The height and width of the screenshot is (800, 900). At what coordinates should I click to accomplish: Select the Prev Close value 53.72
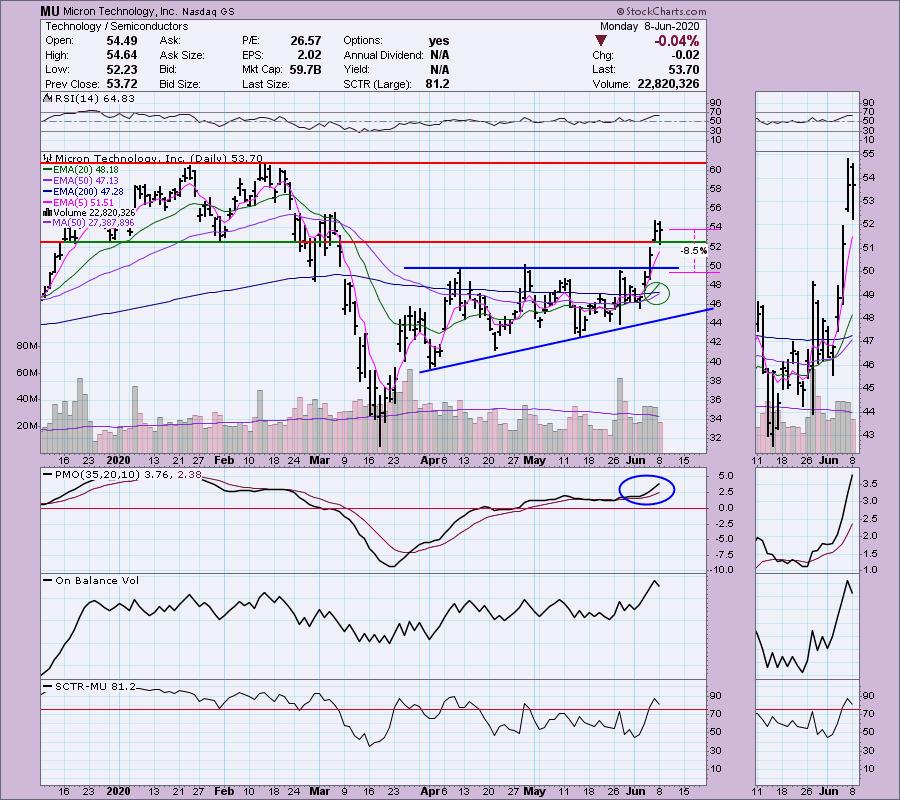click(x=121, y=84)
